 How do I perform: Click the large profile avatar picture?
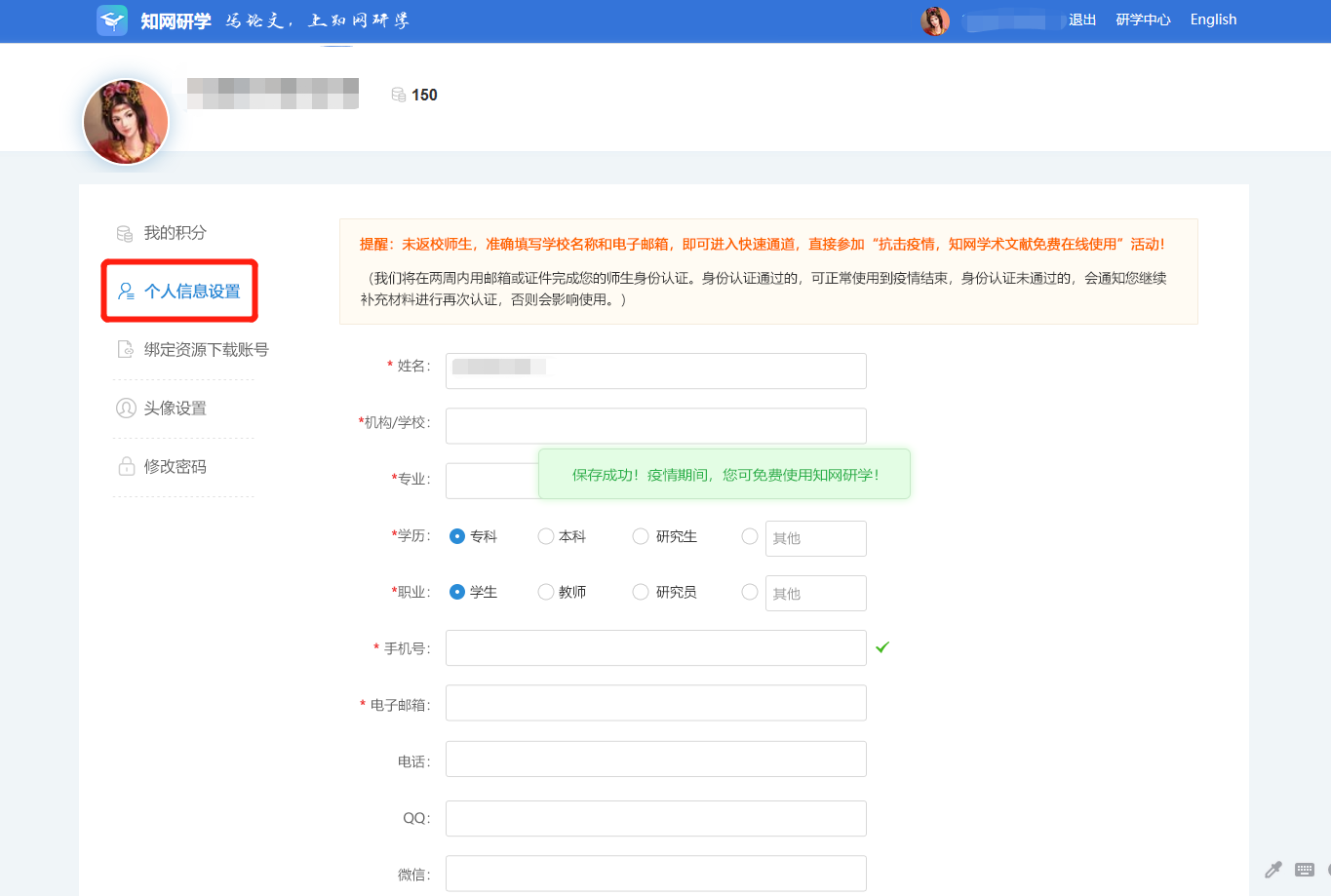click(126, 122)
